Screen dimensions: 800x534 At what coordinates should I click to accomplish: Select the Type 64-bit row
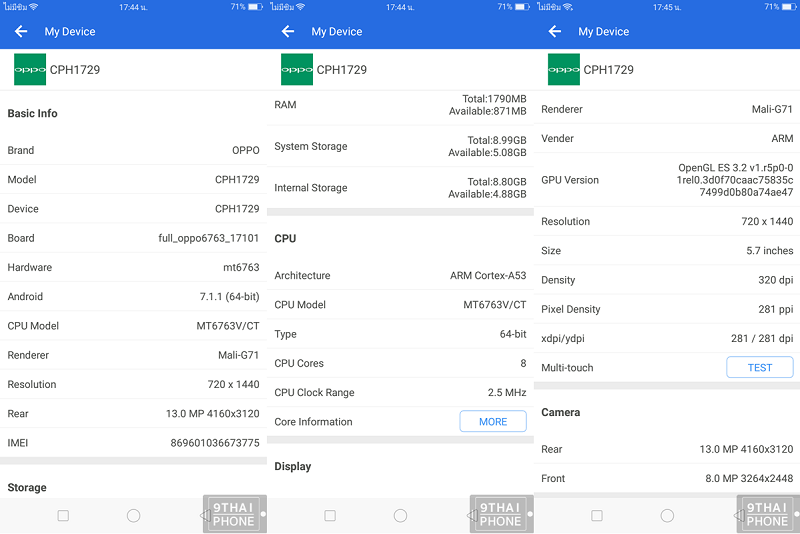[x=400, y=334]
